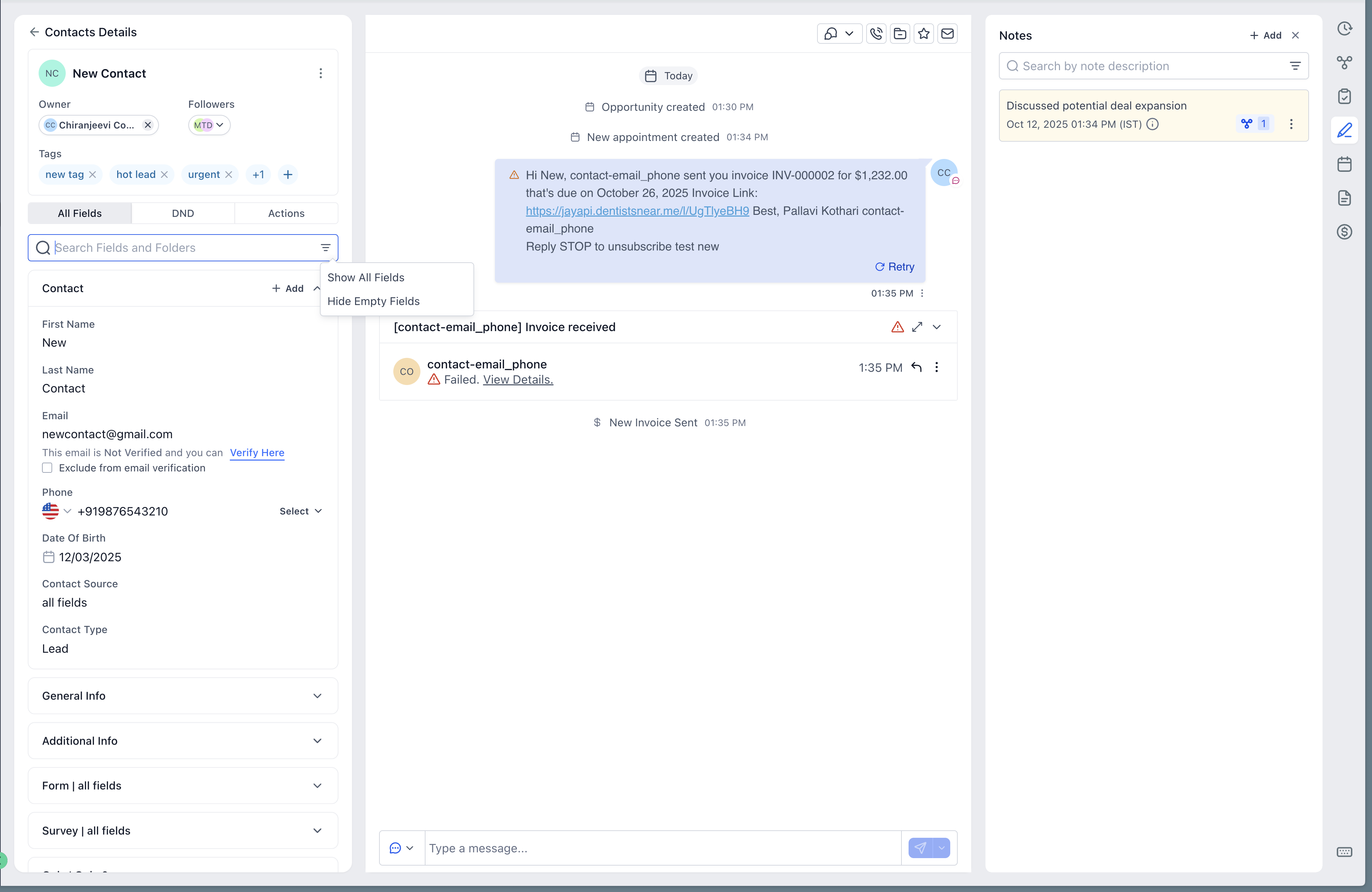Expand the failed email with the arrows icon
1372x892 pixels.
[x=917, y=327]
